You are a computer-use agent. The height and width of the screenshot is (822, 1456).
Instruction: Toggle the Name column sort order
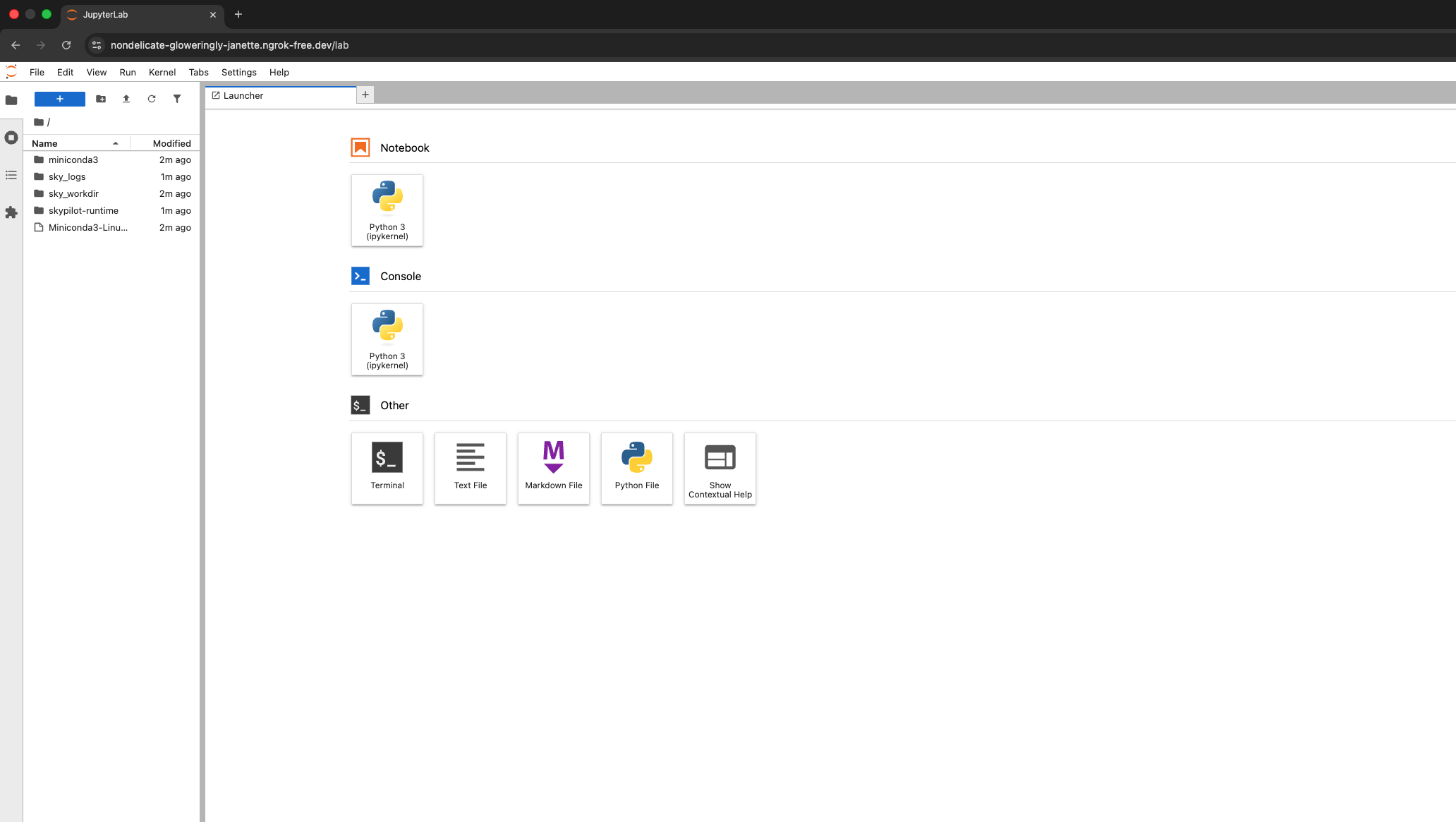pos(44,143)
